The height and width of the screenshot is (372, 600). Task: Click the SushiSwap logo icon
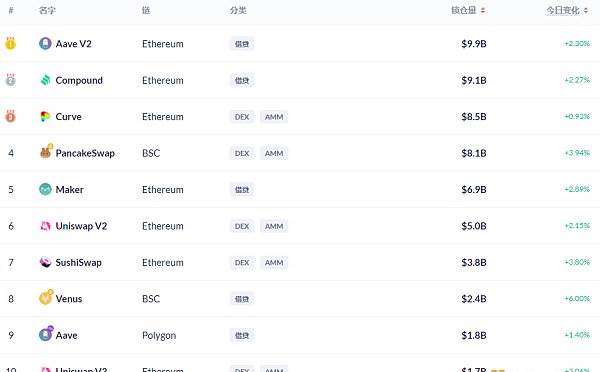coord(45,262)
